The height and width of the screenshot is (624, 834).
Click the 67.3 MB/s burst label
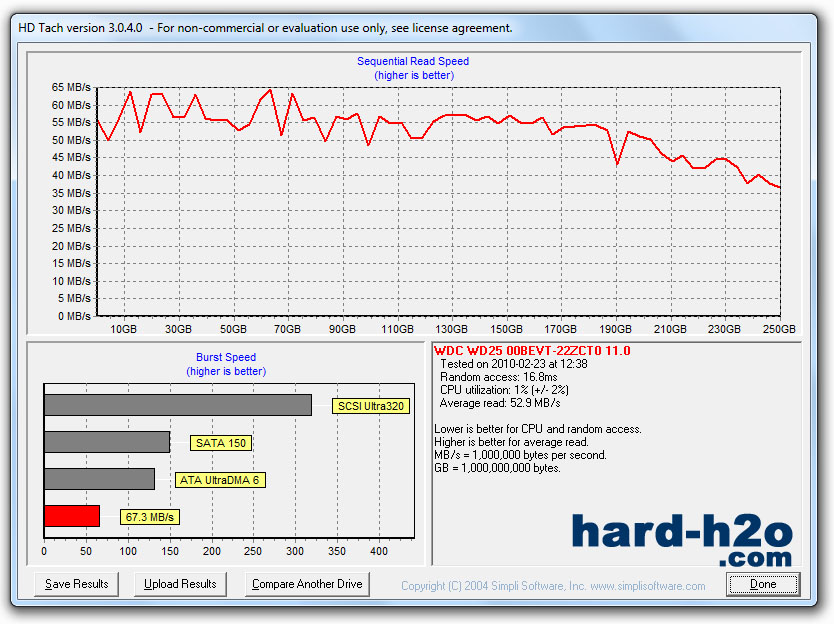(x=149, y=517)
